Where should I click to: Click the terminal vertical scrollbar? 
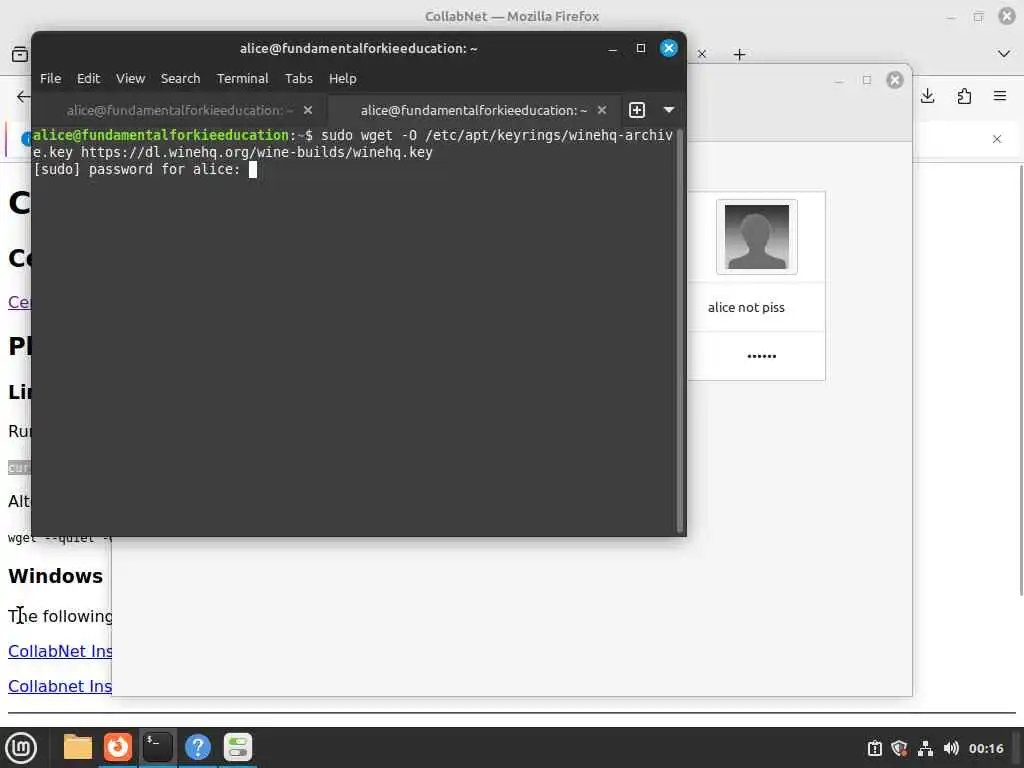(x=680, y=331)
